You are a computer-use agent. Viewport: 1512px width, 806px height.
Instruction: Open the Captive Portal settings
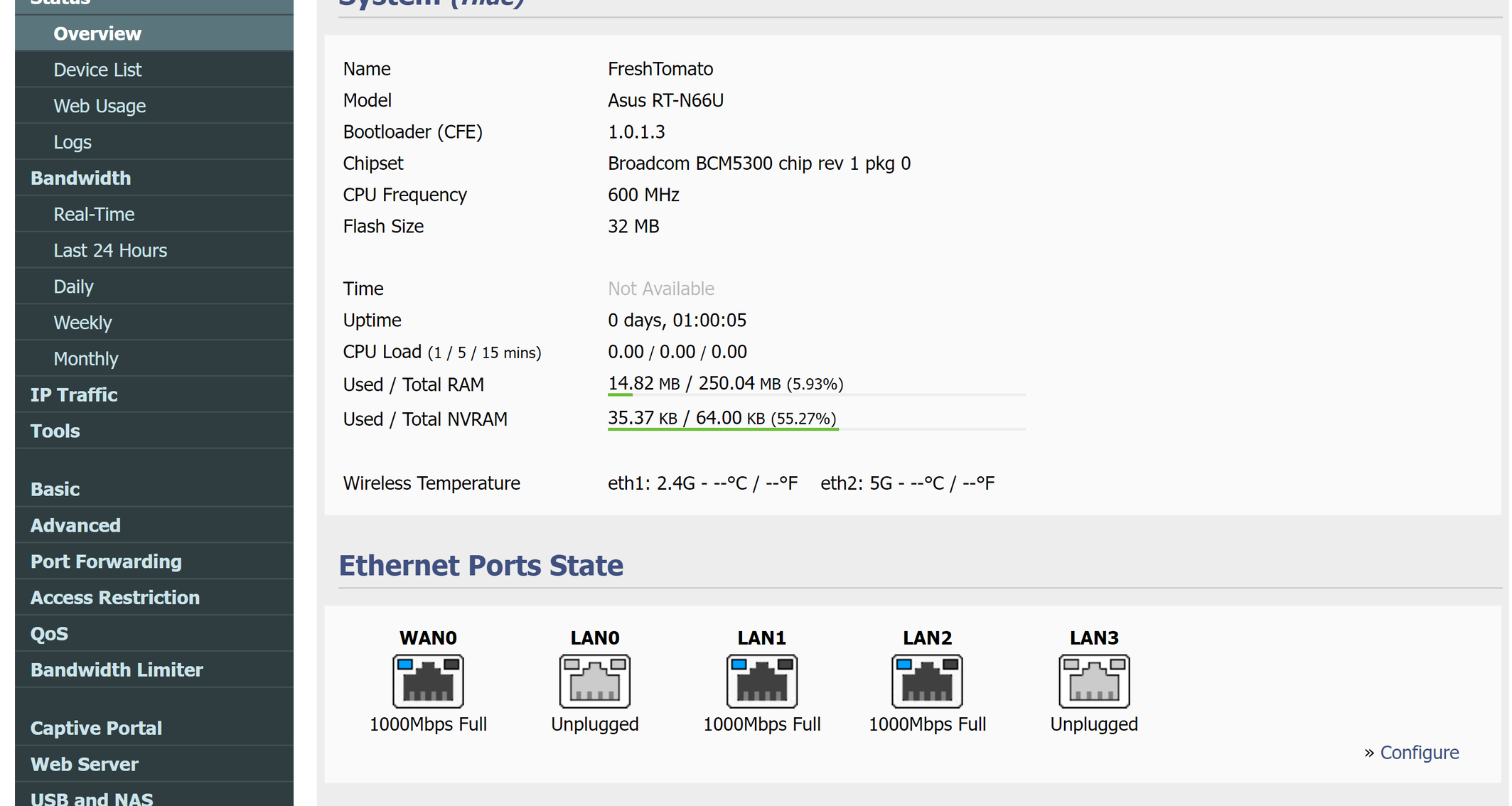click(96, 729)
